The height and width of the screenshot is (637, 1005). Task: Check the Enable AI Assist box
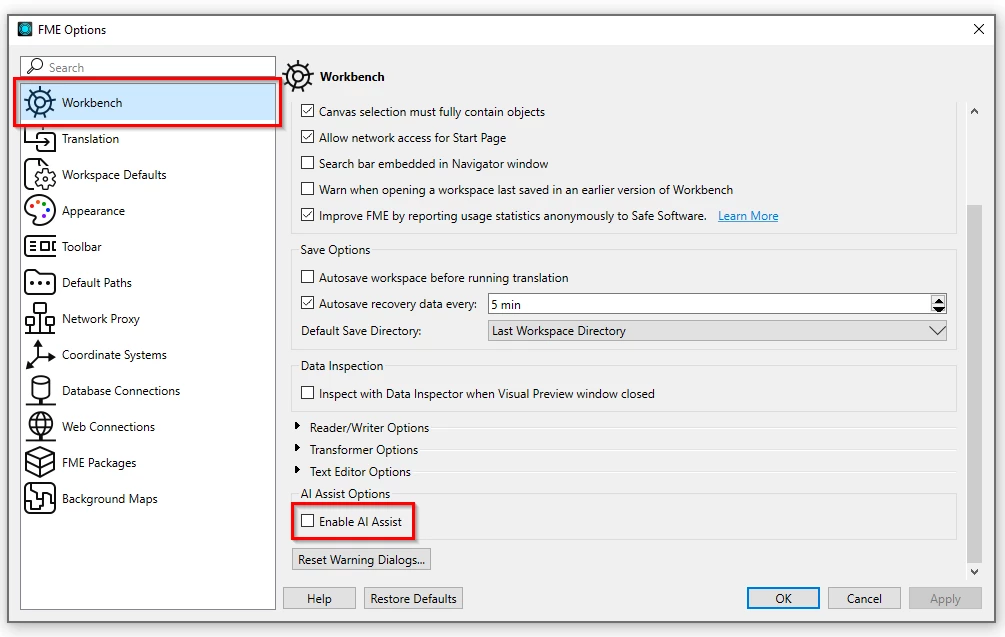click(x=308, y=521)
